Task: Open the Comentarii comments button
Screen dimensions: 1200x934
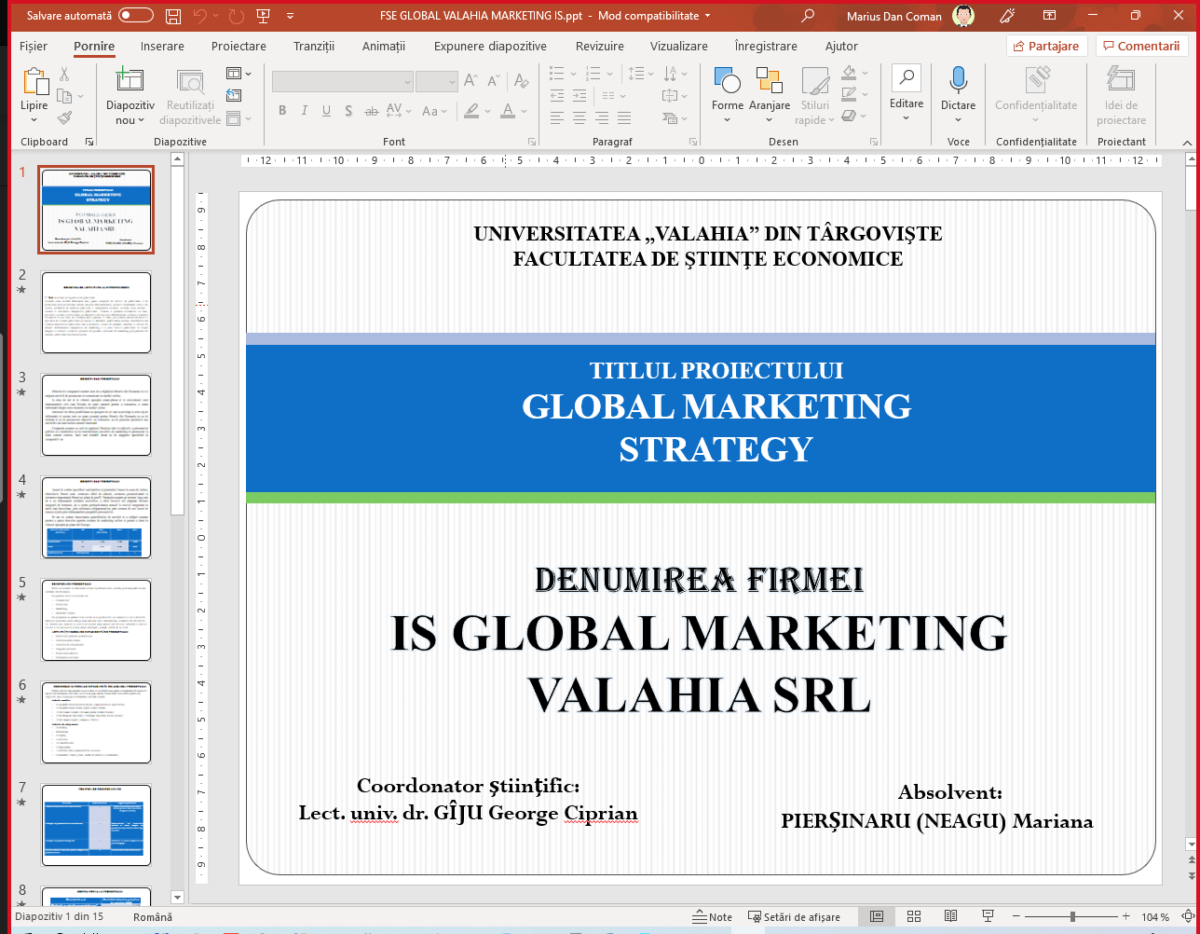Action: 1141,46
